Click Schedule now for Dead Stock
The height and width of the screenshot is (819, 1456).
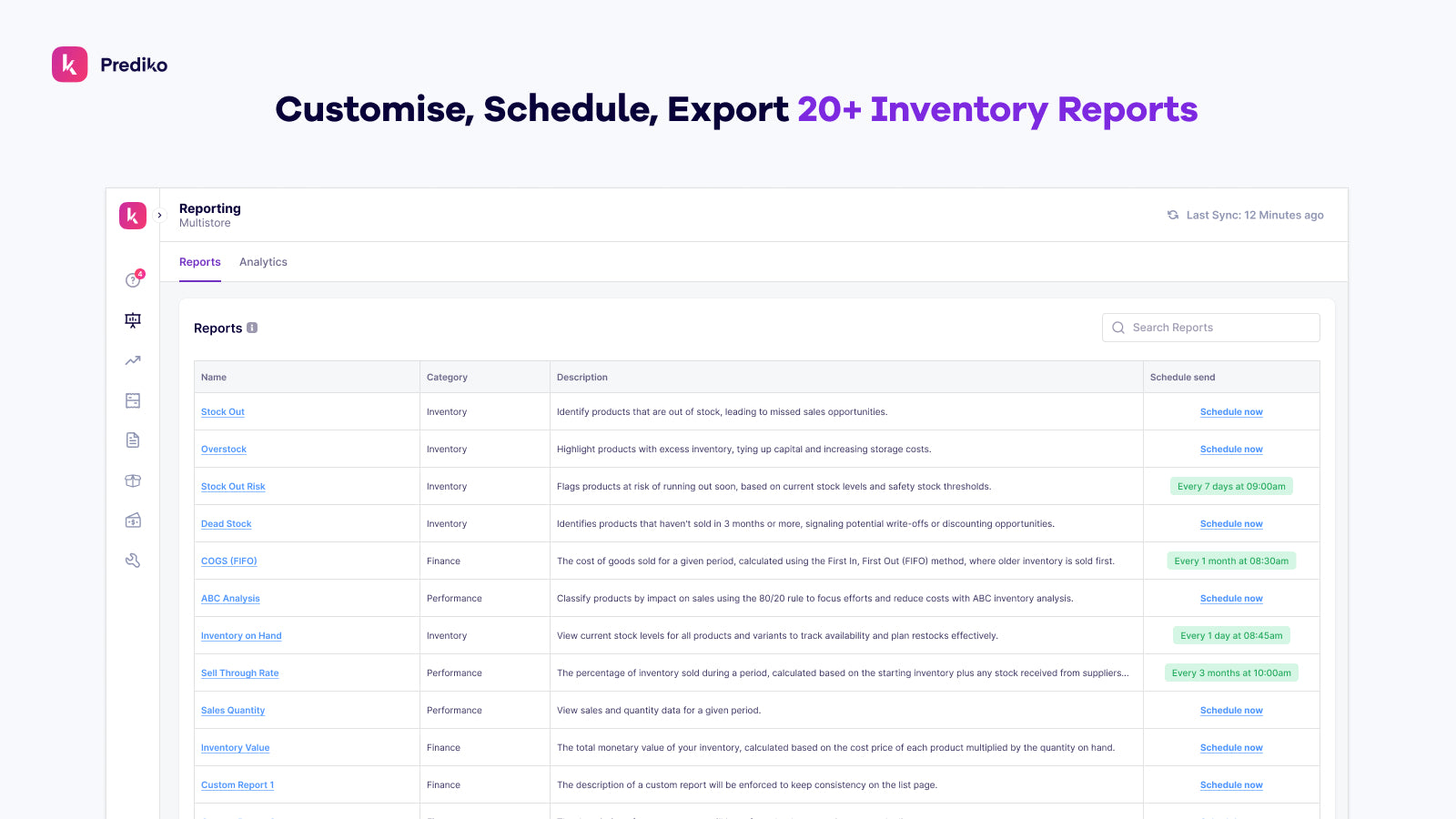(x=1231, y=524)
